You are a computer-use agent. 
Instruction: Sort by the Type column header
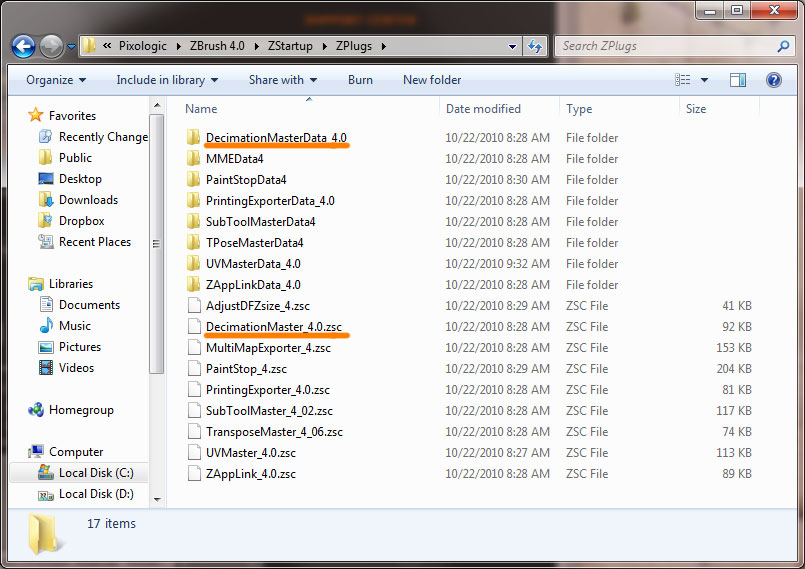pyautogui.click(x=579, y=109)
